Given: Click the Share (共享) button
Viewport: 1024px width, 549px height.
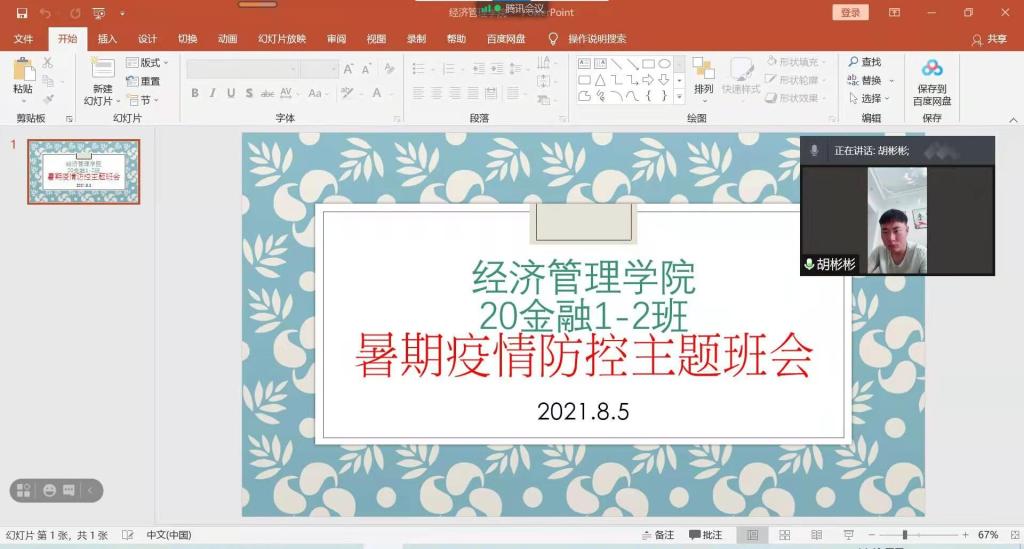Looking at the screenshot, I should [989, 39].
